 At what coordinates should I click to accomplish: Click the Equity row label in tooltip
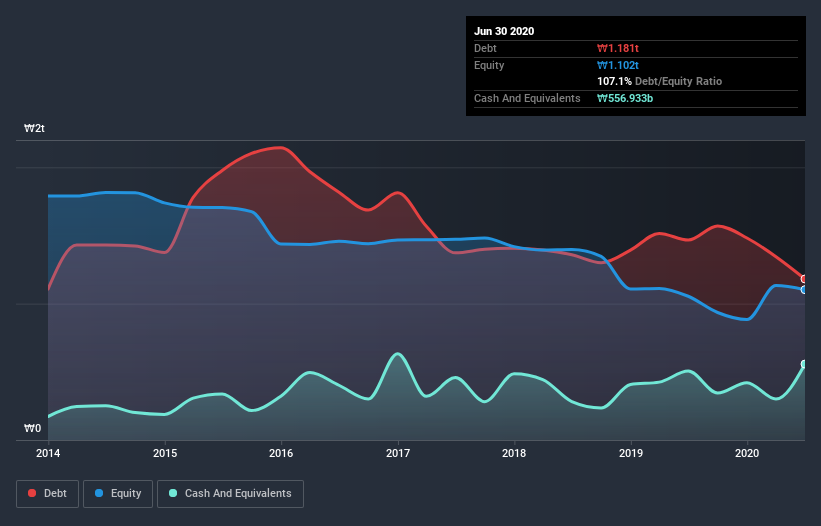pyautogui.click(x=489, y=65)
